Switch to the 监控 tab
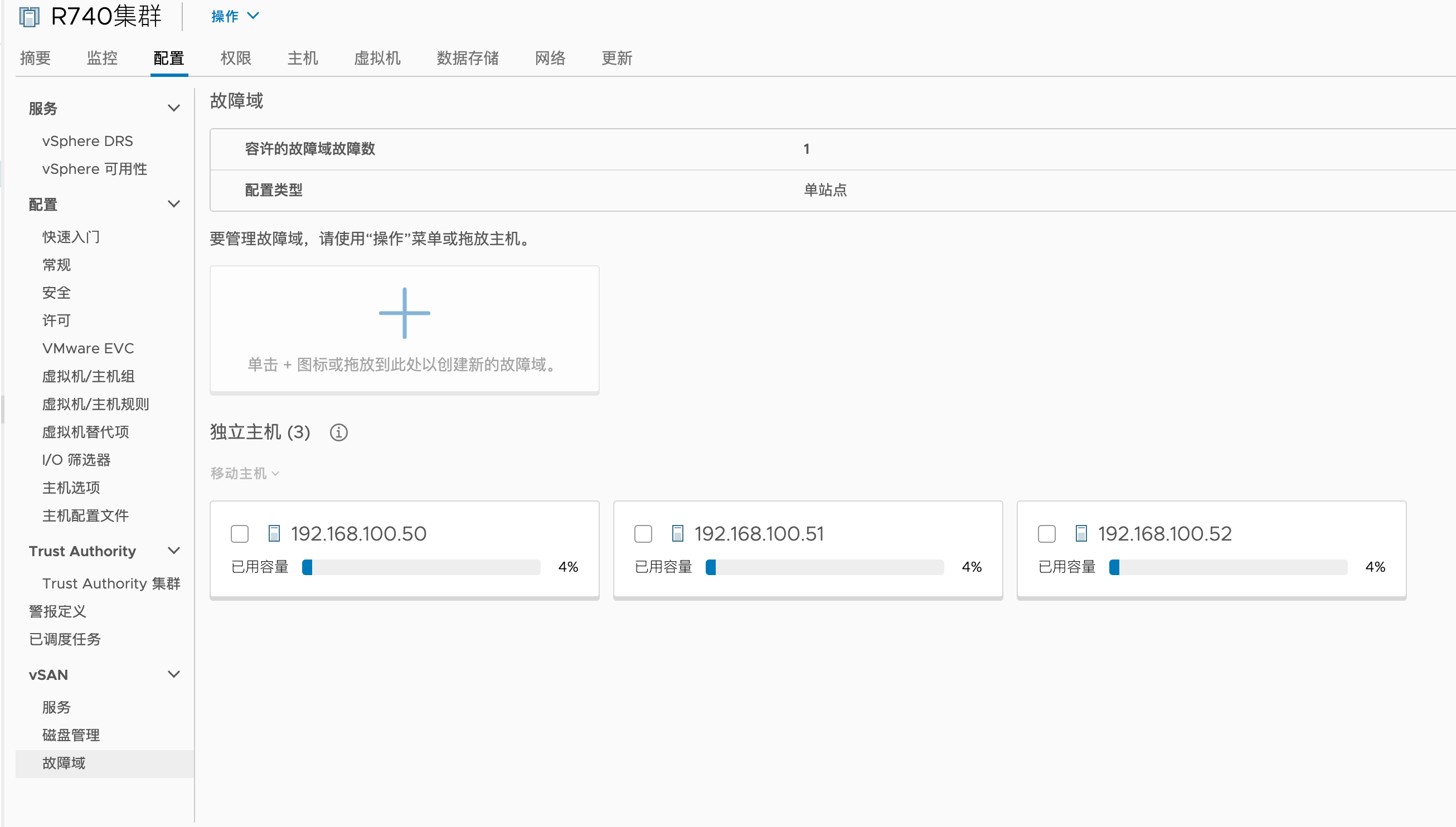This screenshot has width=1456, height=827. coord(101,58)
